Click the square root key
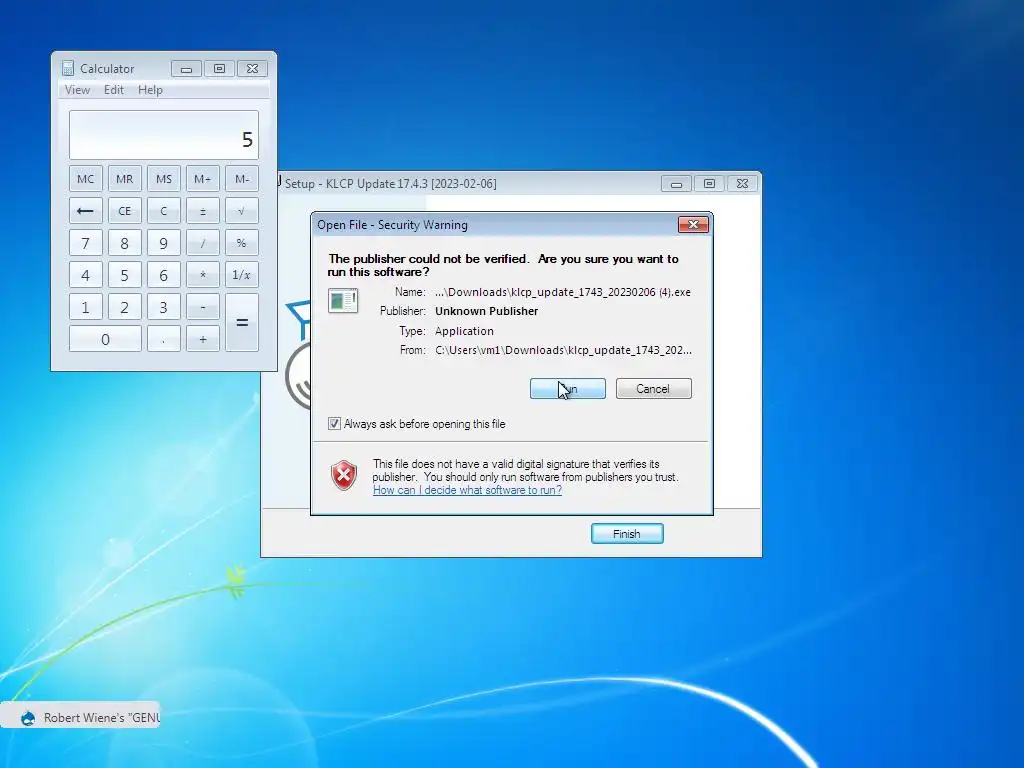1024x768 pixels. pos(242,211)
